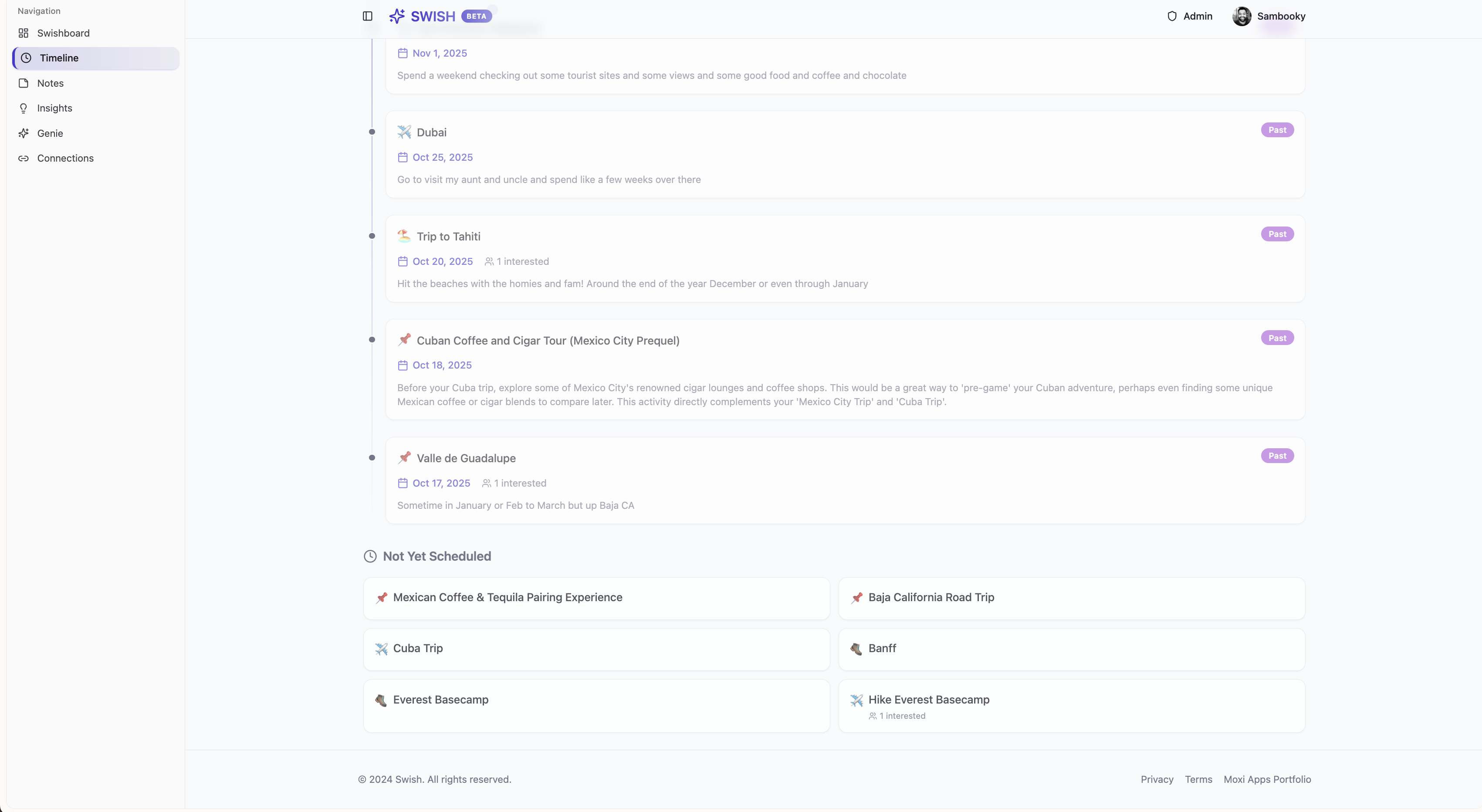
Task: Toggle the sidebar panel icon
Action: 368,16
